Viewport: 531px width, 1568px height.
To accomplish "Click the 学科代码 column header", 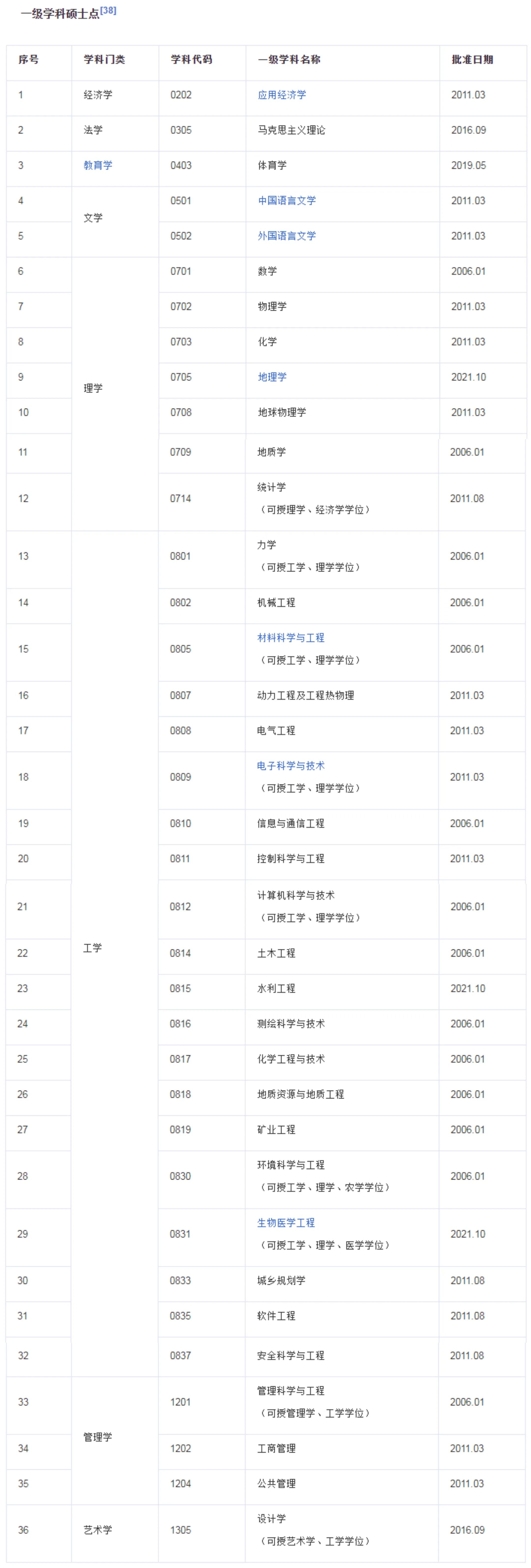I will pos(191,60).
